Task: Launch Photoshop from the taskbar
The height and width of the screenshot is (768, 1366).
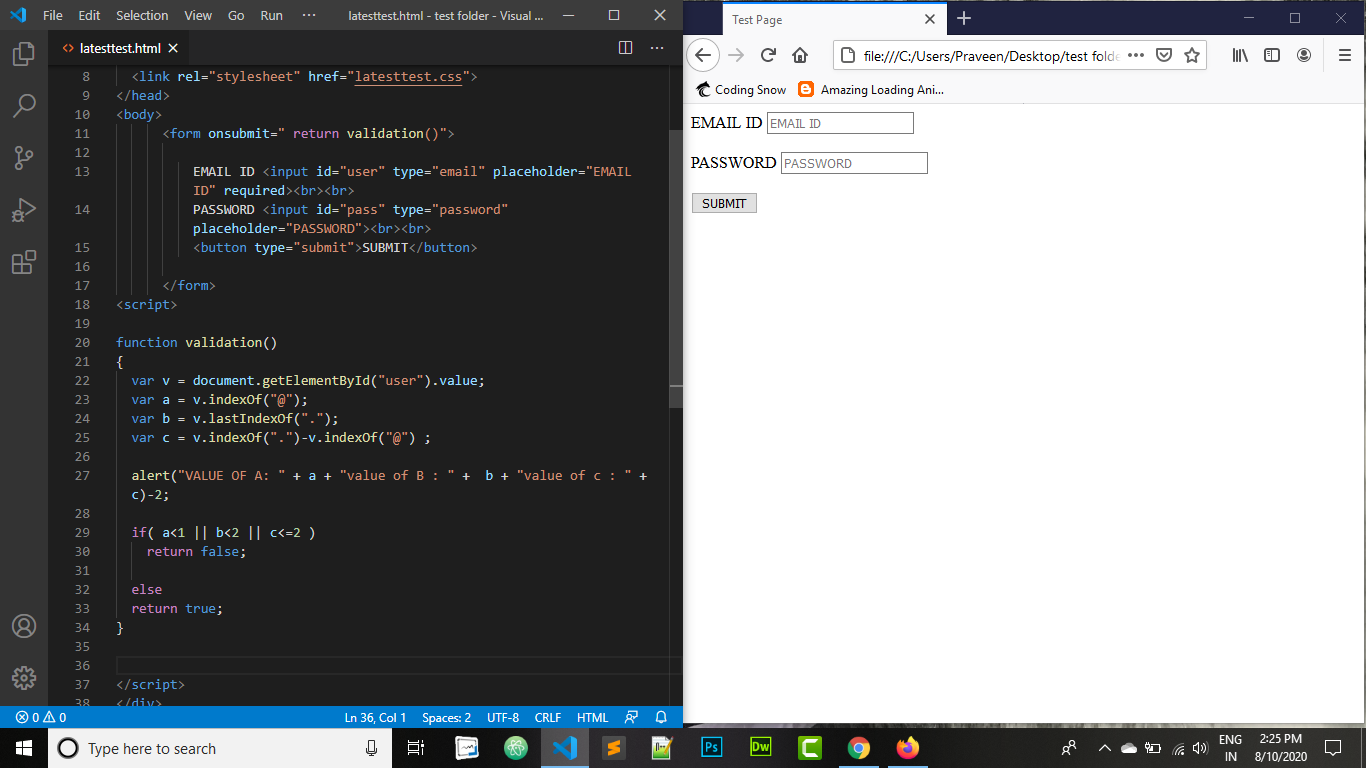Action: [x=711, y=747]
